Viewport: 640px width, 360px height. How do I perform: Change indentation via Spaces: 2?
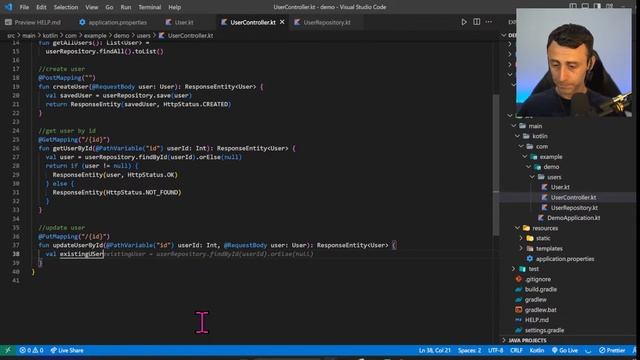pos(469,350)
